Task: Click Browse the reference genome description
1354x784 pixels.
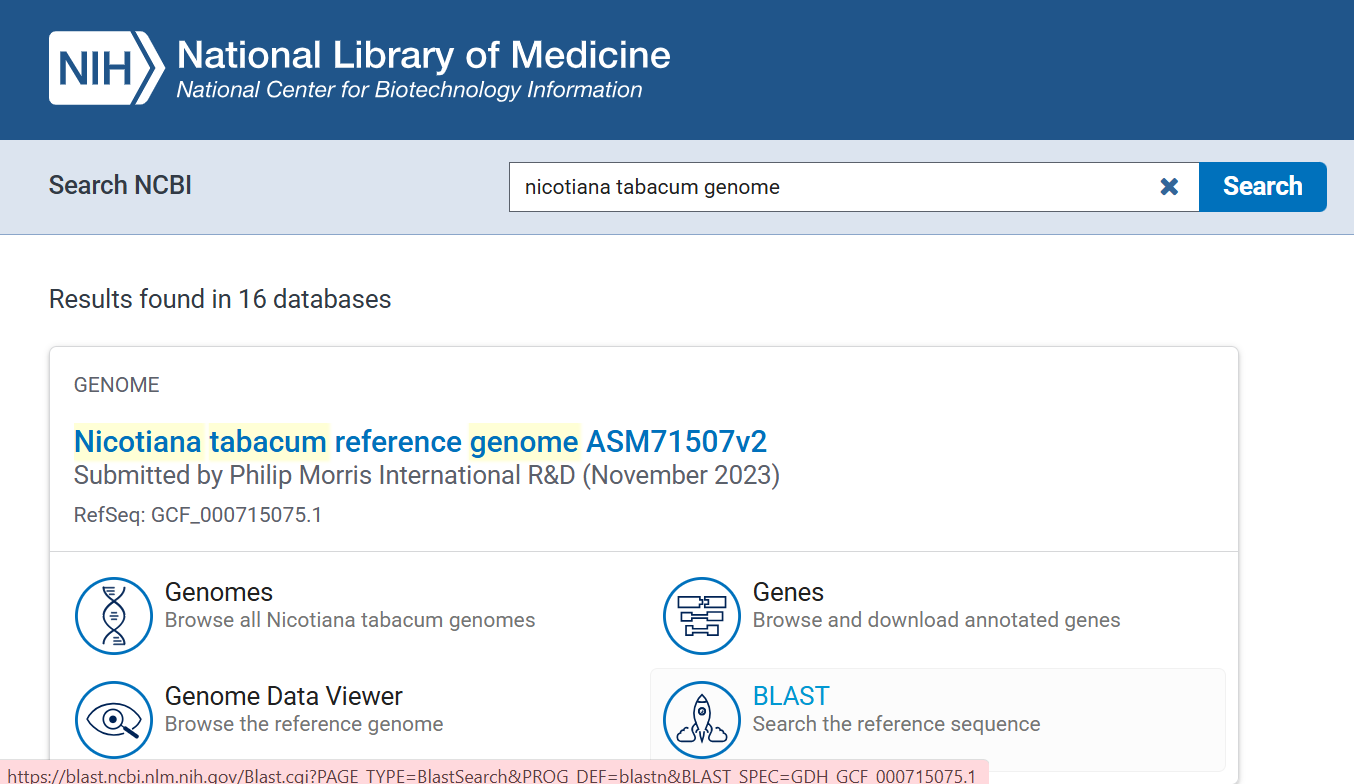Action: pyautogui.click(x=304, y=724)
